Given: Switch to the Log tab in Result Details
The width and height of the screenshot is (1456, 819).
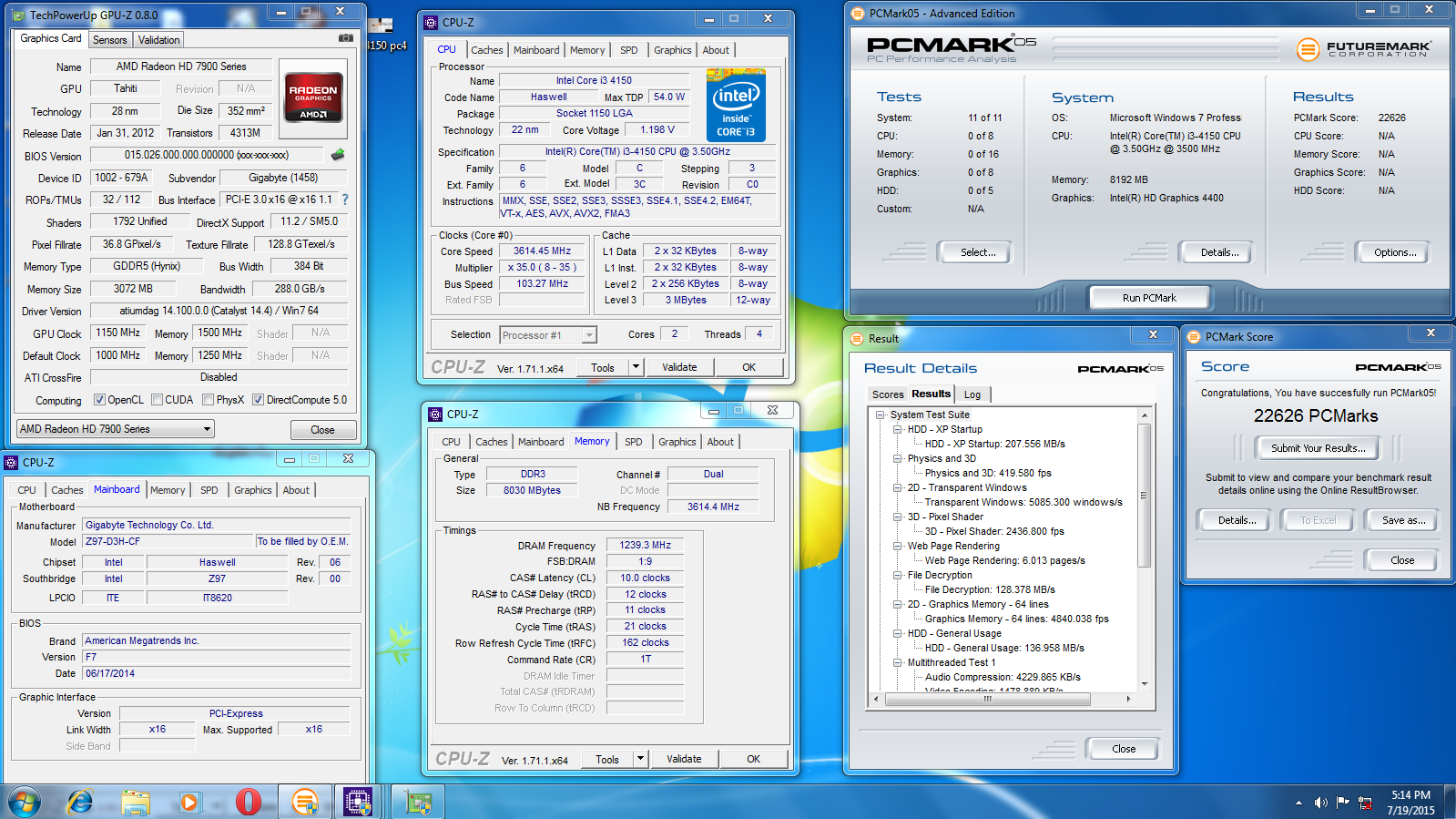Looking at the screenshot, I should click(x=972, y=394).
